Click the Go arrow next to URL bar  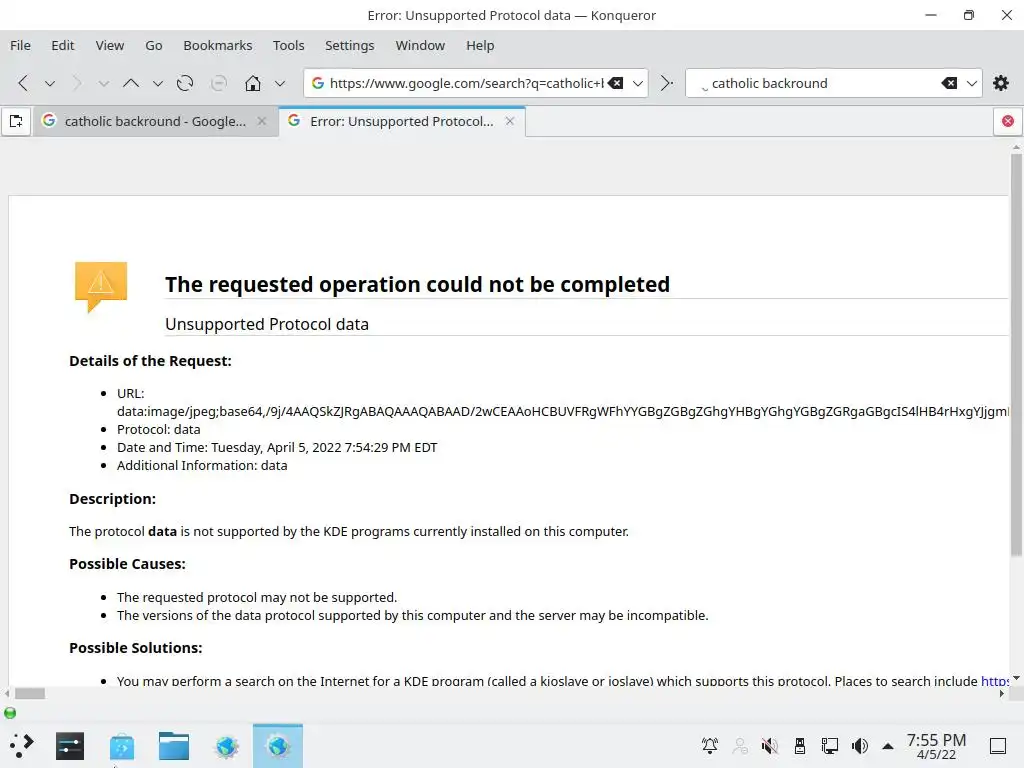[666, 83]
